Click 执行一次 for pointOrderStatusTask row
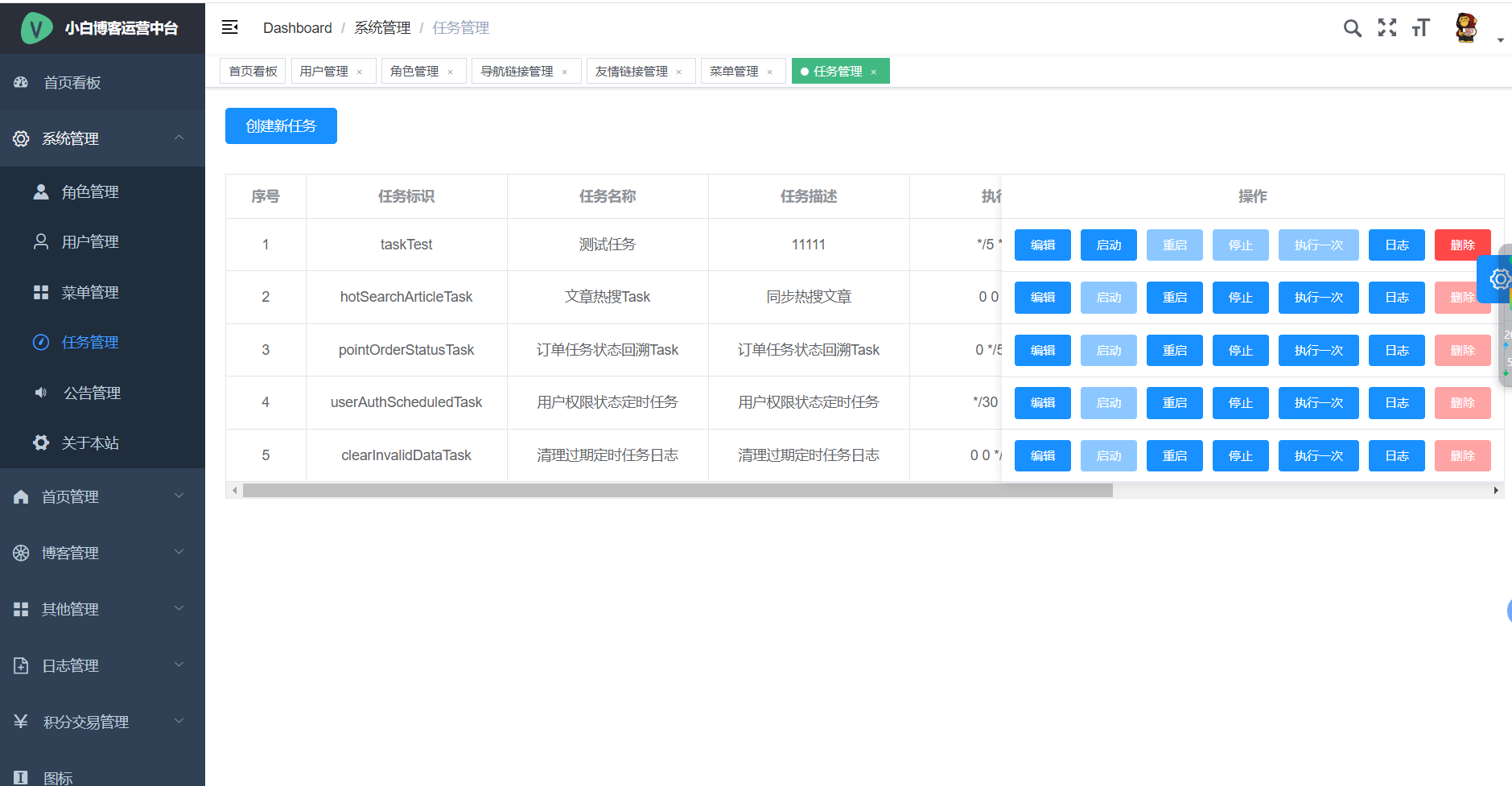This screenshot has height=786, width=1512. [1319, 350]
